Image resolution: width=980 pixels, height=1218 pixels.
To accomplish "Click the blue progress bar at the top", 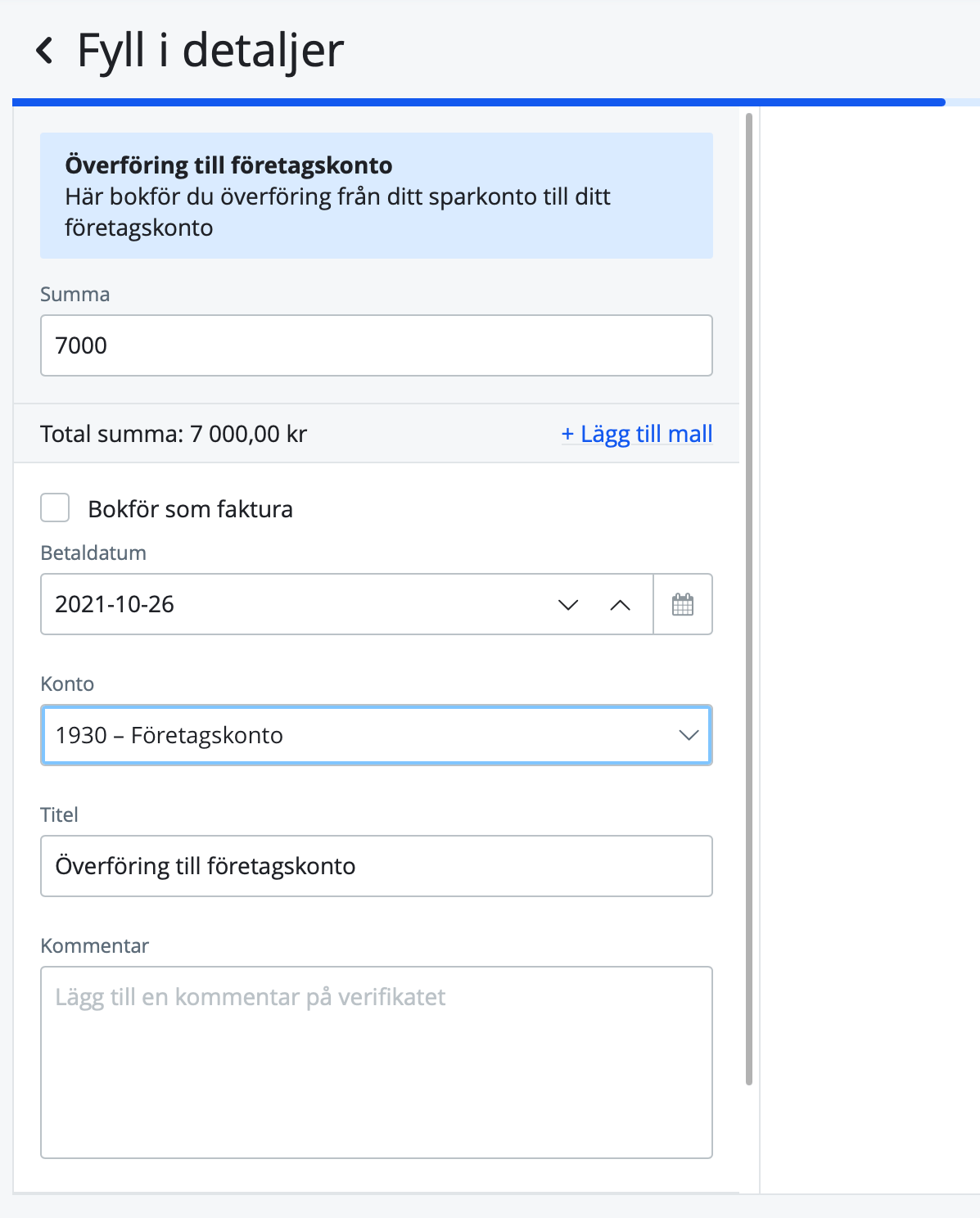I will [x=475, y=101].
